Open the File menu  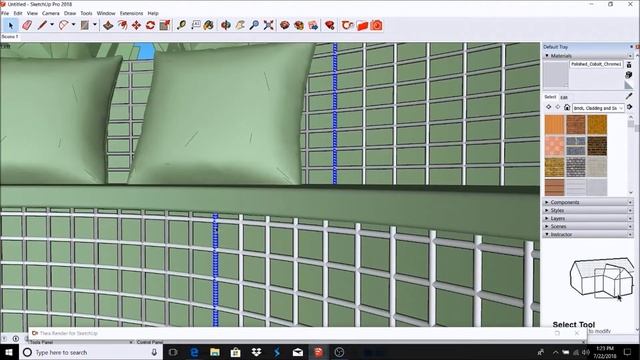(5, 13)
